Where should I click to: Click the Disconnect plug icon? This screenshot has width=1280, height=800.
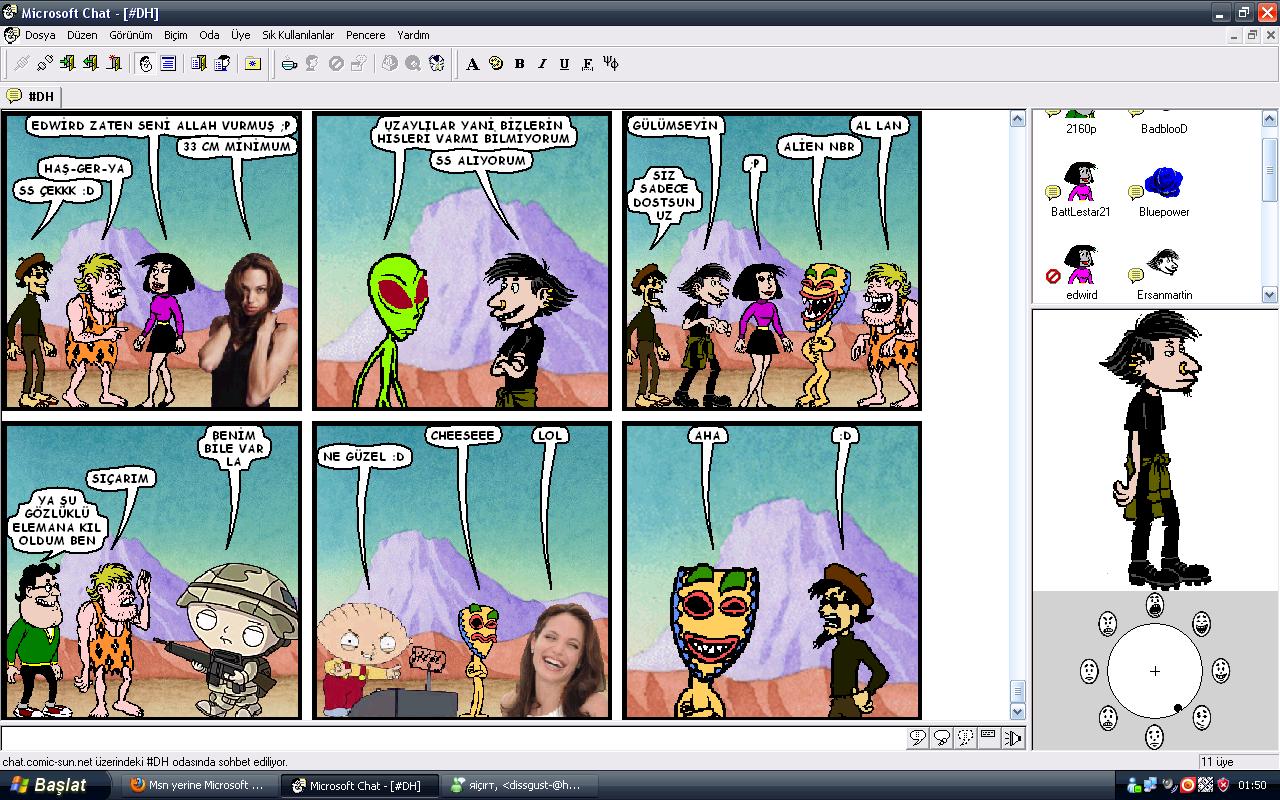tap(44, 63)
